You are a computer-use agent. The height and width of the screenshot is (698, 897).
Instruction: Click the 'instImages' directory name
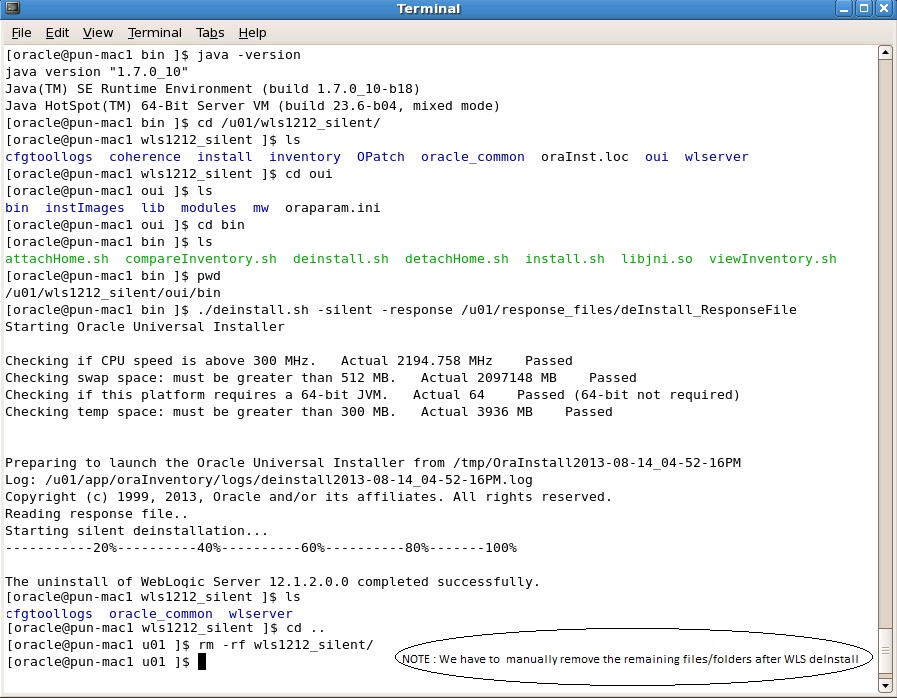coord(85,208)
